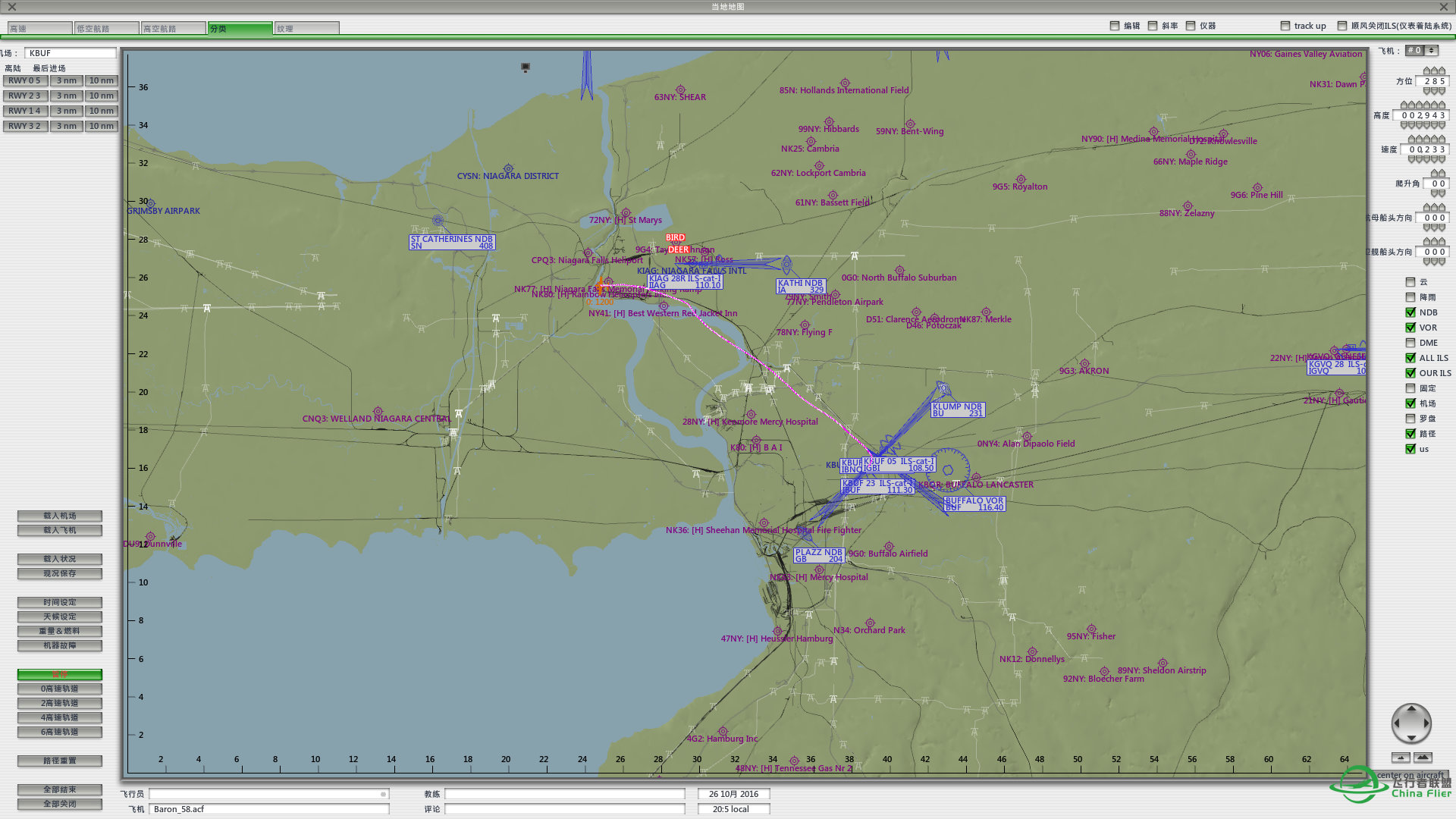The height and width of the screenshot is (819, 1456).
Task: Disable the NDB display checkbox
Action: [x=1410, y=312]
